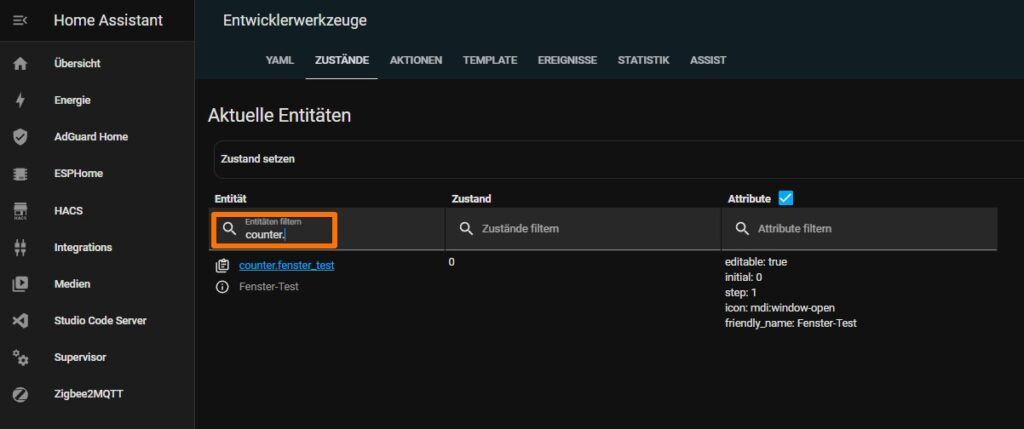The image size is (1024, 429).
Task: Show more info for Fenster-Test entity
Action: (222, 287)
